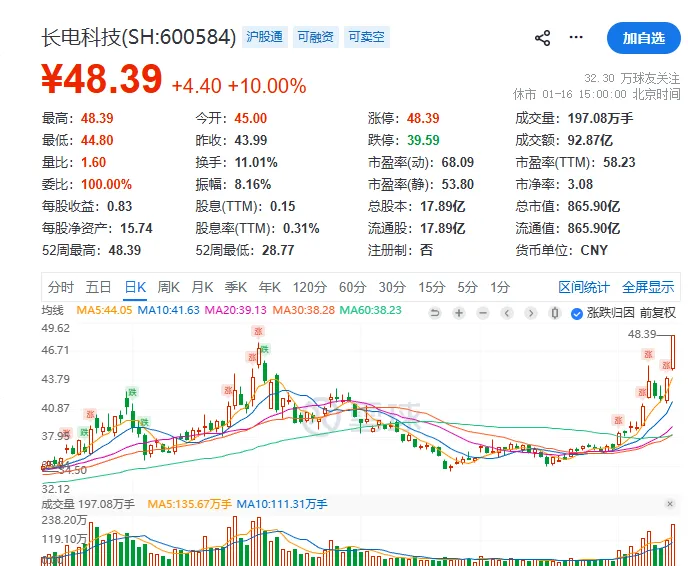Click the 跌停 39.59 value
Image resolution: width=688 pixels, height=566 pixels.
[x=423, y=140]
